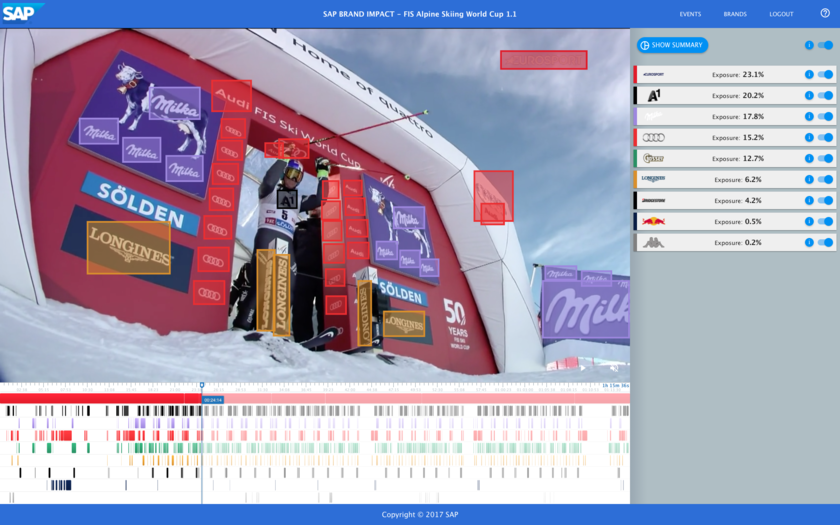The image size is (840, 525).
Task: Switch off the master all-brands toggle
Action: 825,45
